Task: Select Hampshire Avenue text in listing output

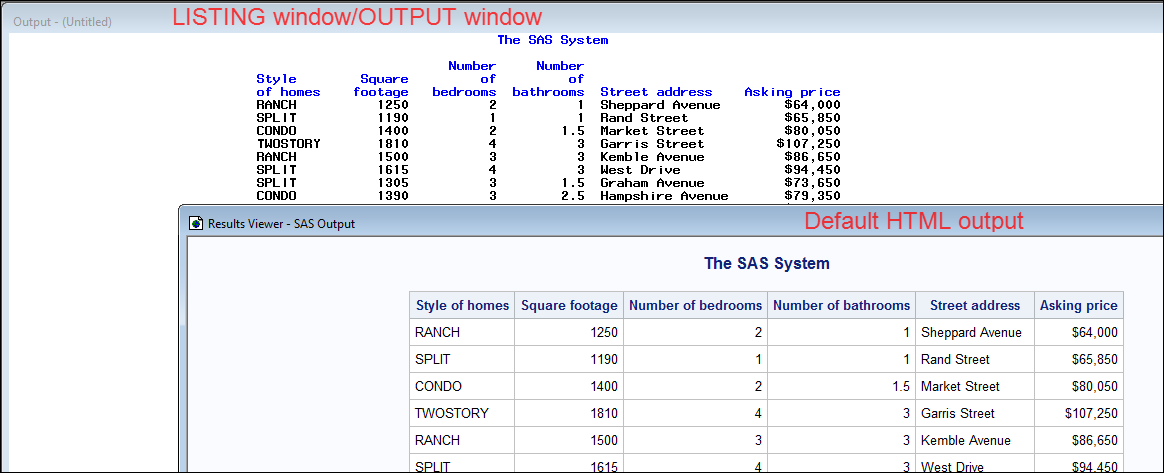Action: click(664, 196)
